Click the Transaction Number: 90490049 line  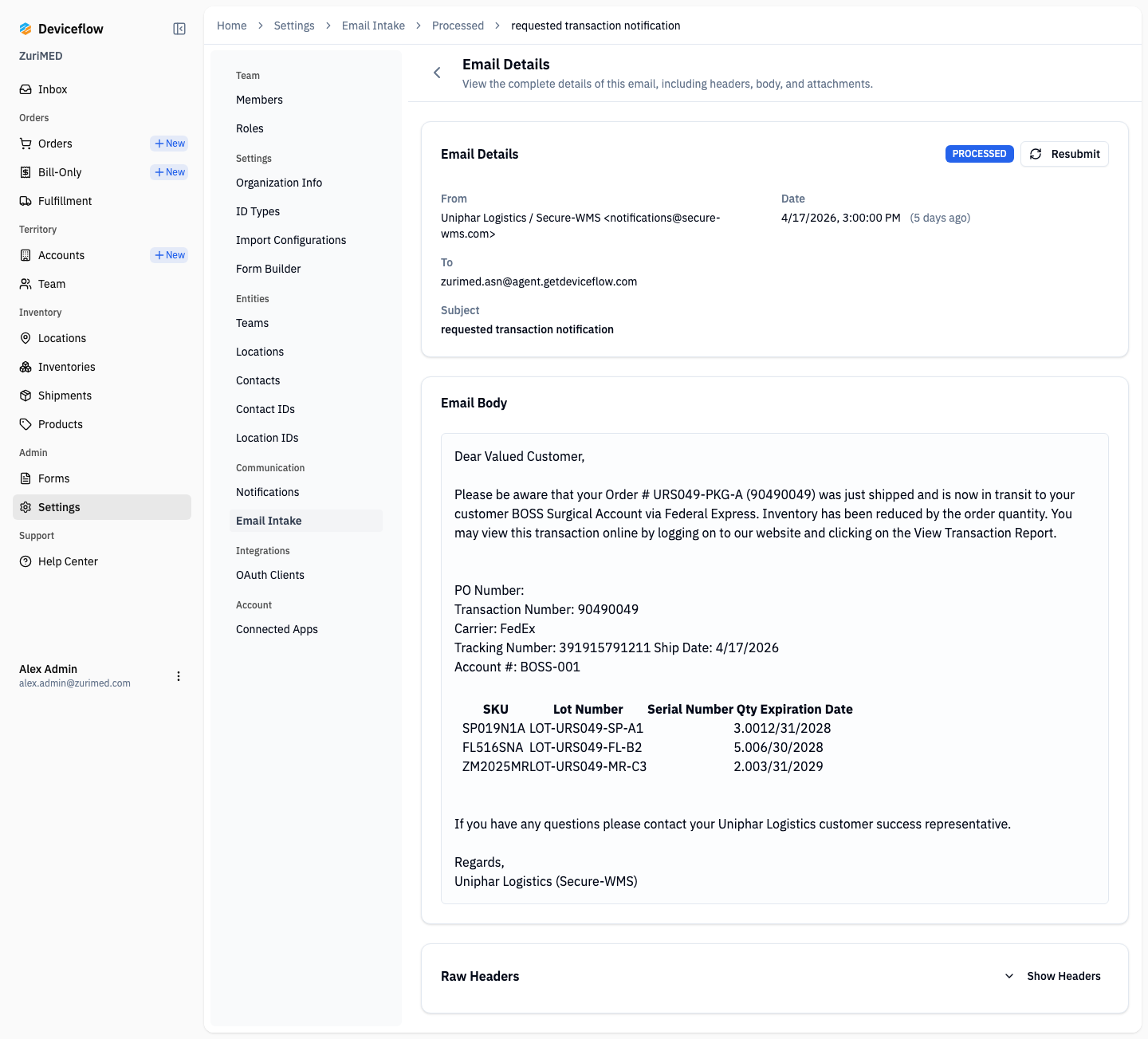pyautogui.click(x=546, y=609)
